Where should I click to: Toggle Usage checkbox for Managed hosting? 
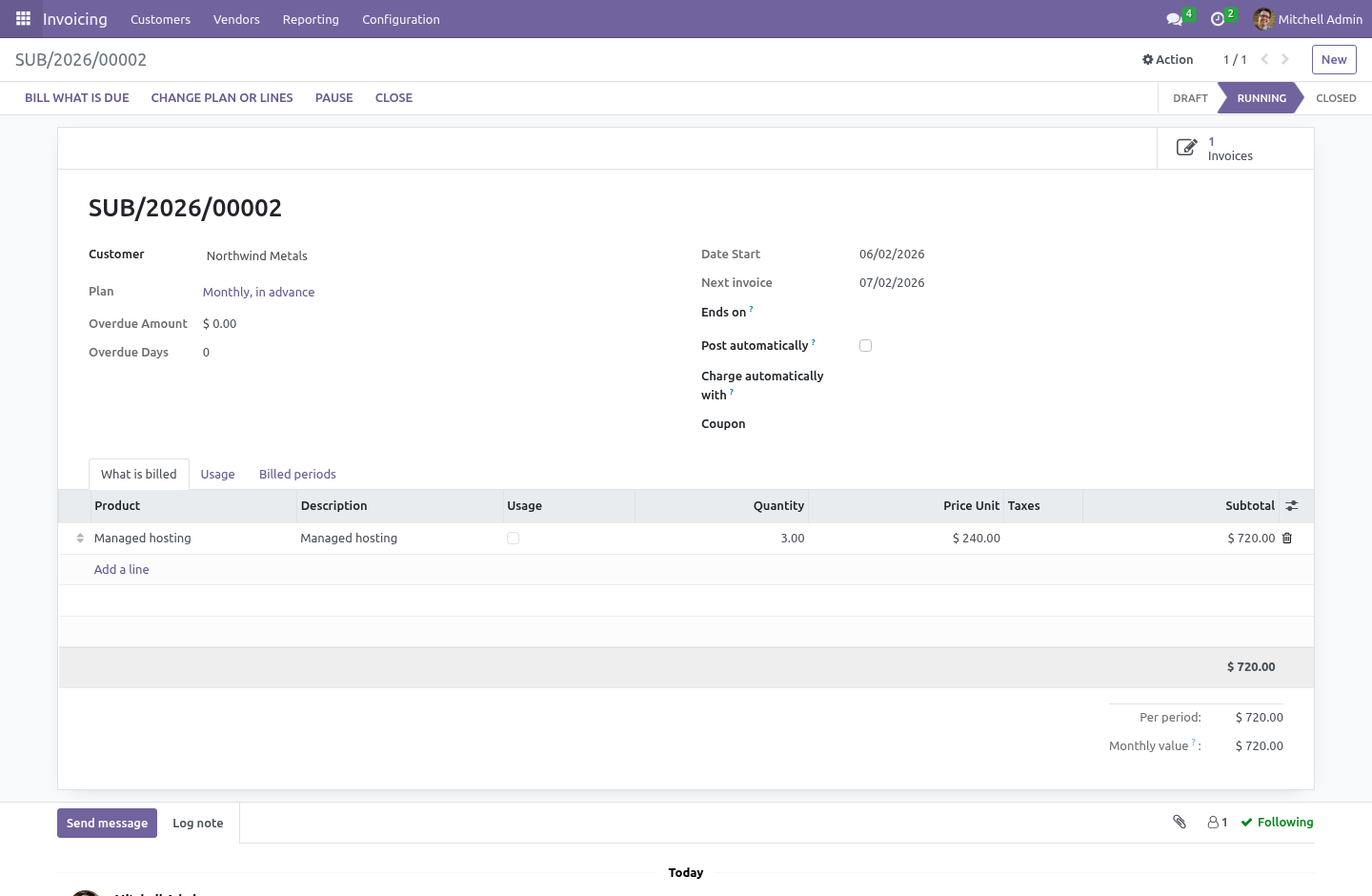tap(513, 539)
